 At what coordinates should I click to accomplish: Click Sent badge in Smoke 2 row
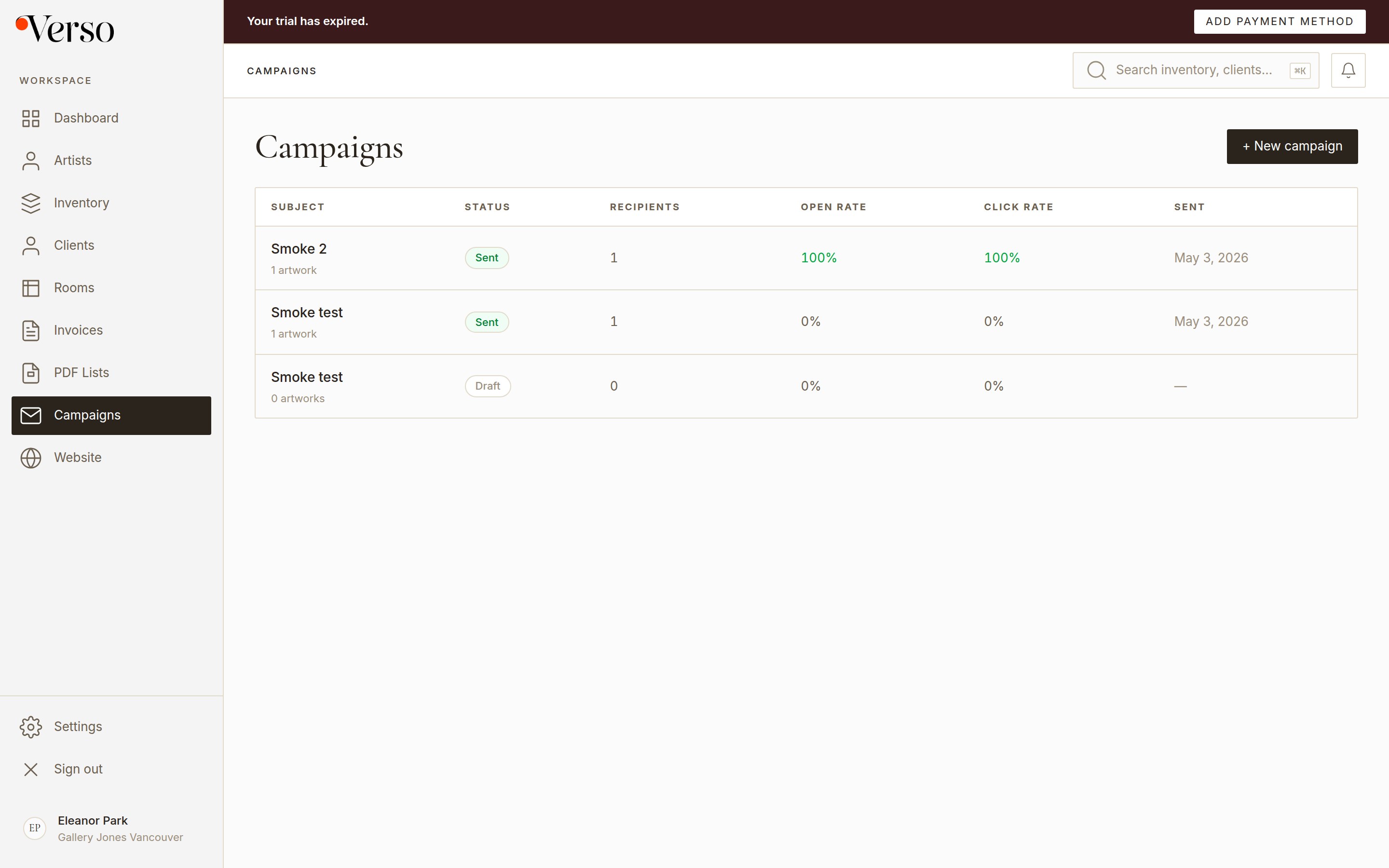point(487,258)
